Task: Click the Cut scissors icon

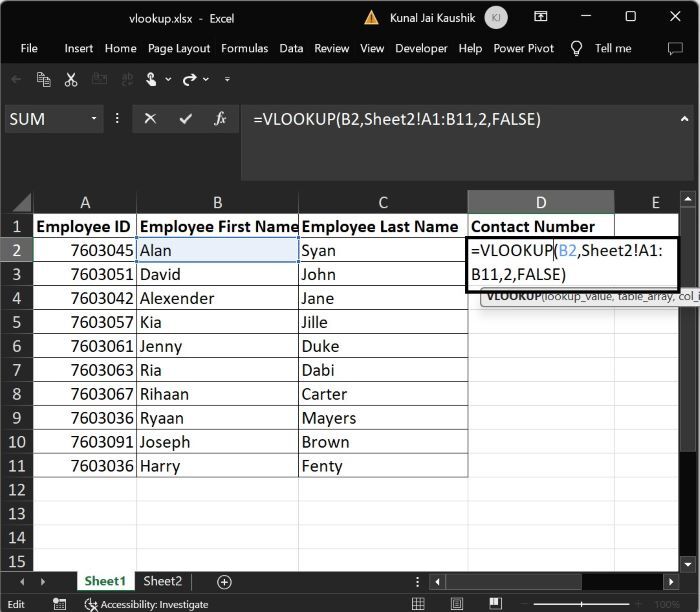Action: [71, 79]
